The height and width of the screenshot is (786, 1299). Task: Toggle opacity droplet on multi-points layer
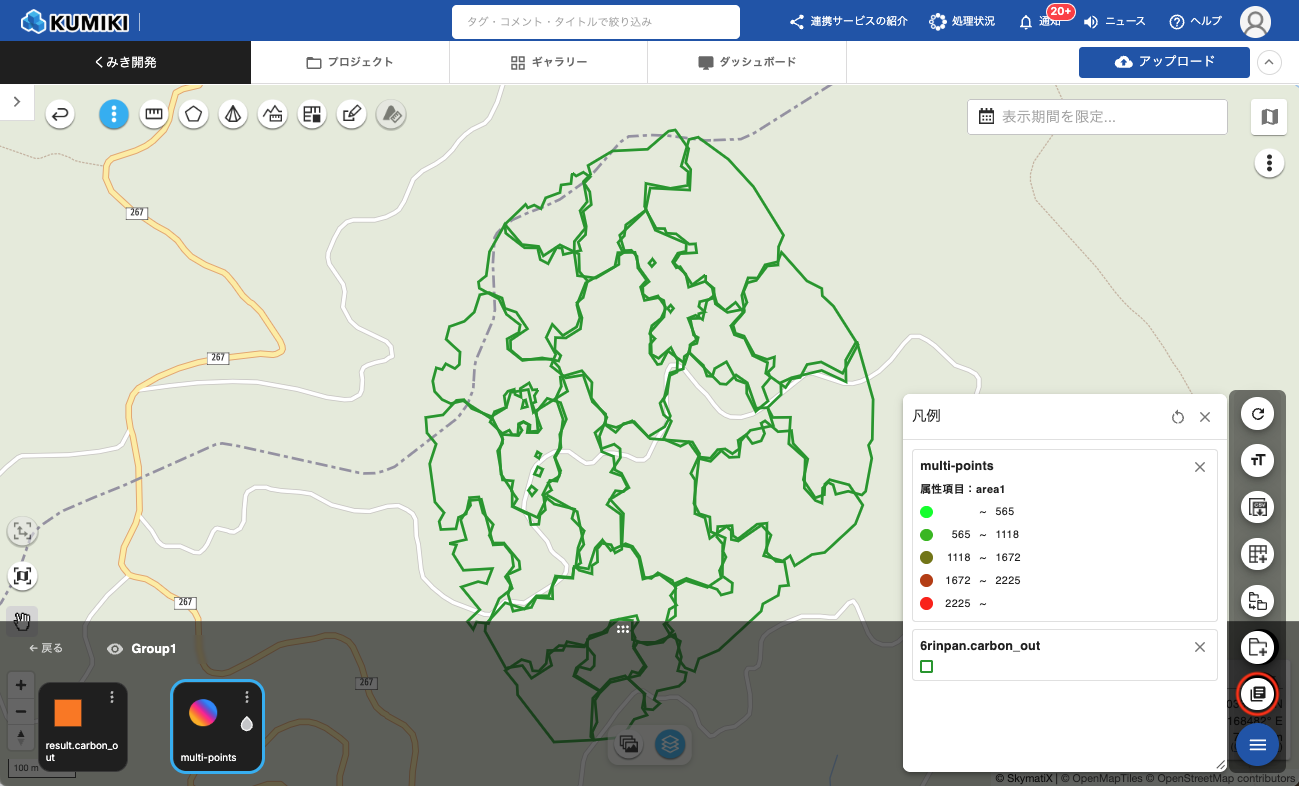click(247, 723)
